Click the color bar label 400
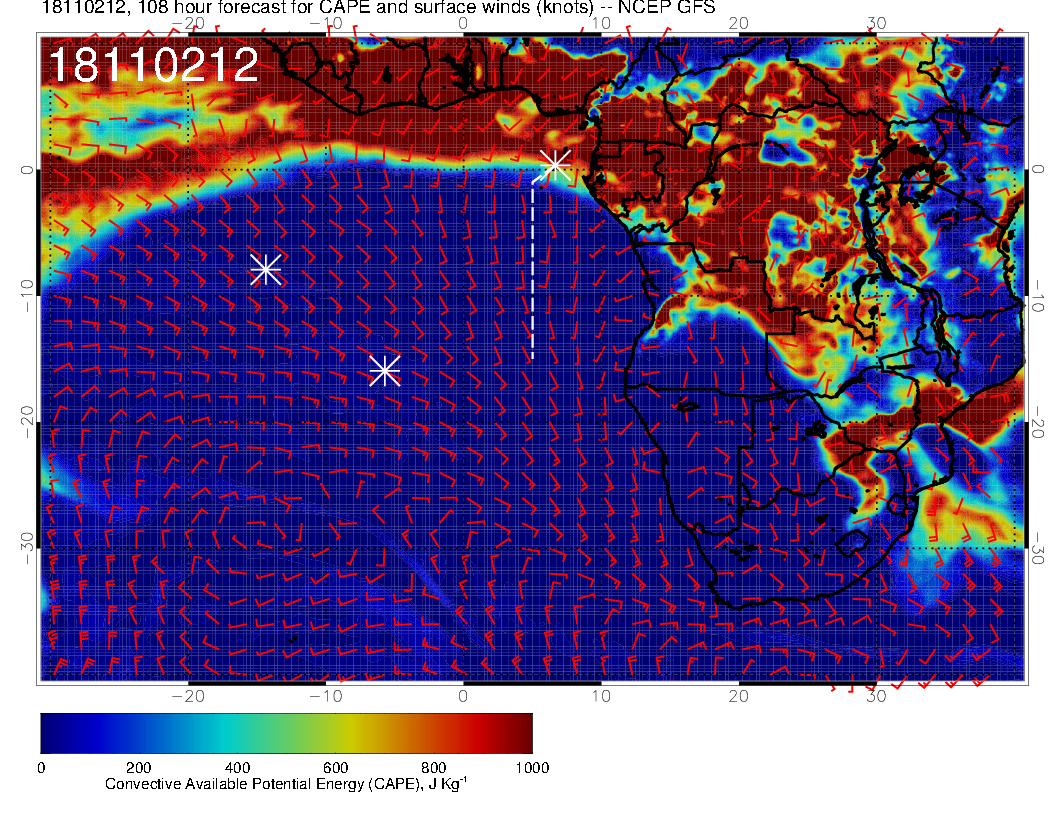The width and height of the screenshot is (1056, 816). click(x=237, y=768)
